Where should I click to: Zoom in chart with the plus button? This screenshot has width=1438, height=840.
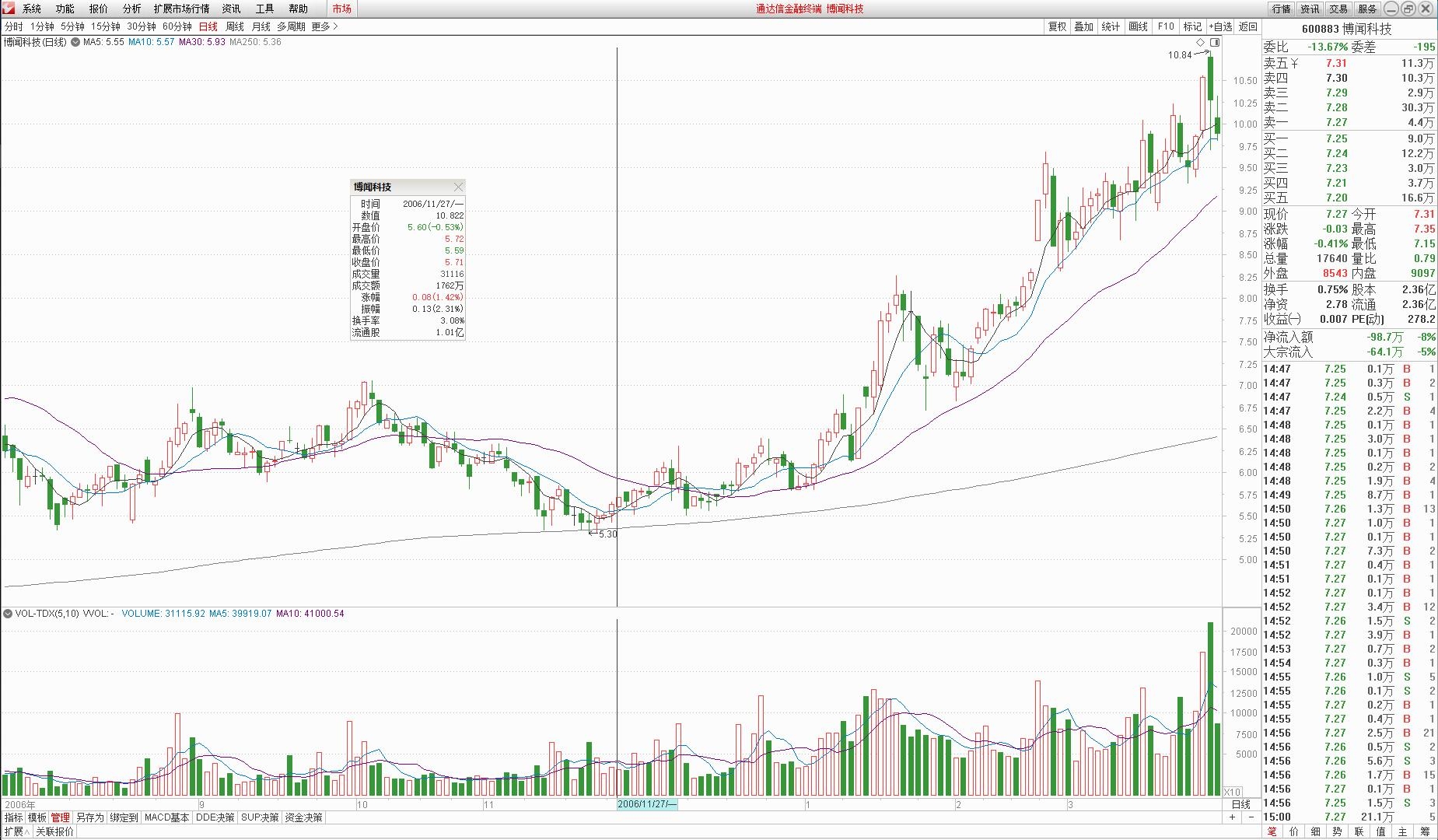point(1232,817)
